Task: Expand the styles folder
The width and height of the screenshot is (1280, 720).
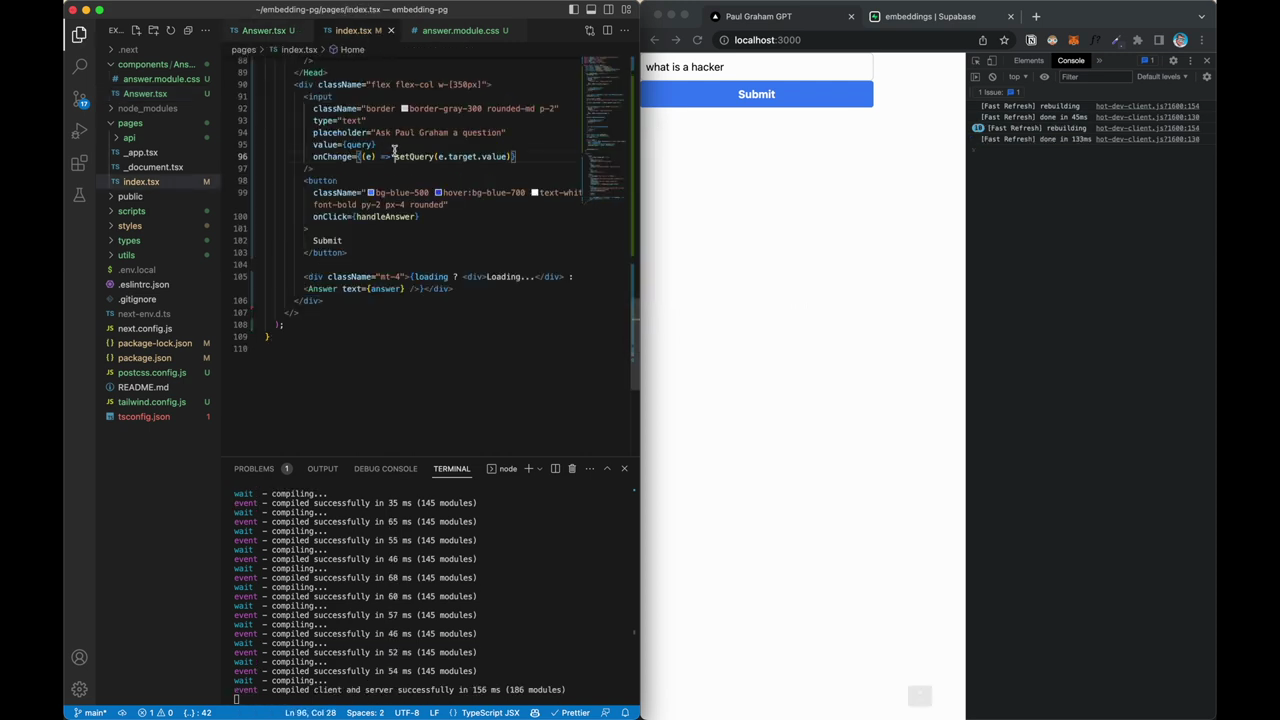Action: pos(160,226)
